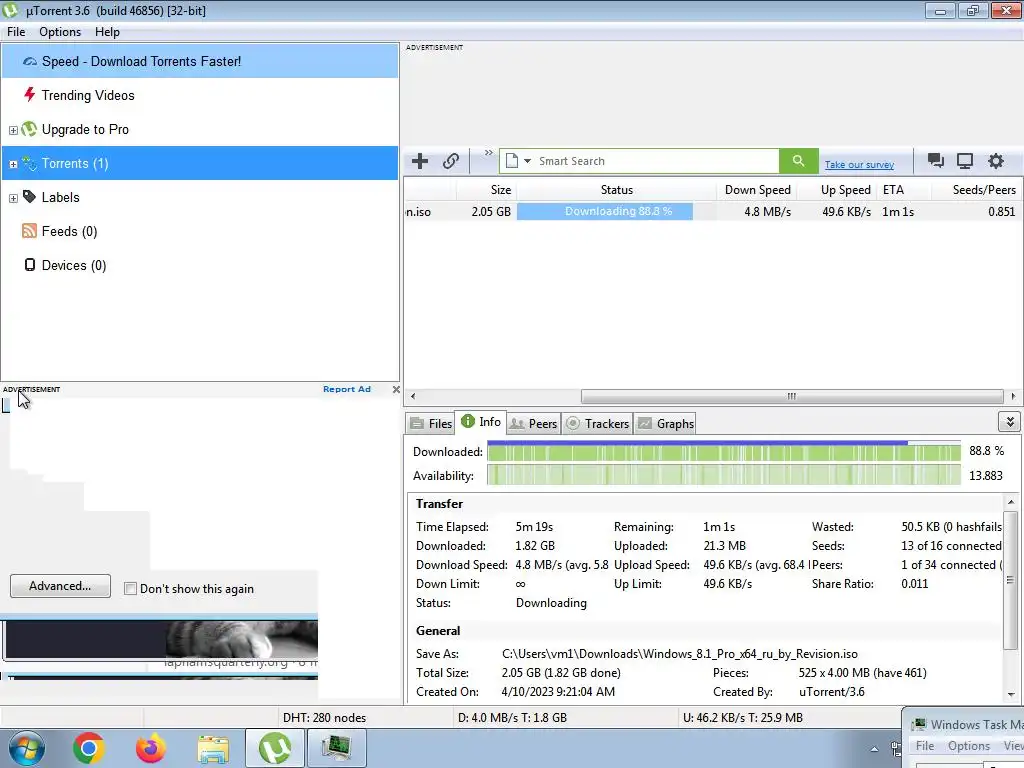
Task: Click the Report Ad link
Action: [x=347, y=389]
